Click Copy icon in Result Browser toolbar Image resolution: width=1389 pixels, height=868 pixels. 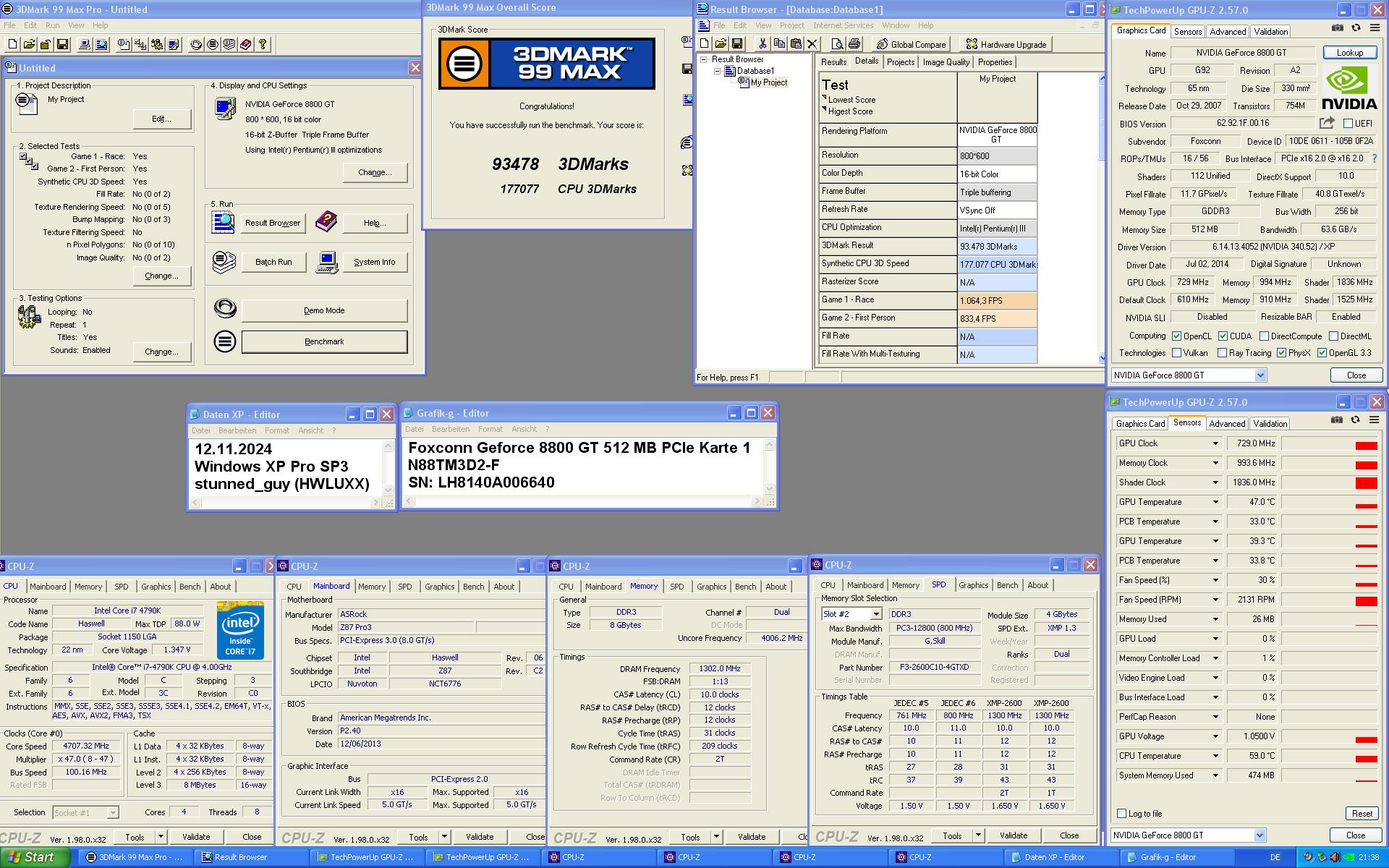tap(778, 44)
